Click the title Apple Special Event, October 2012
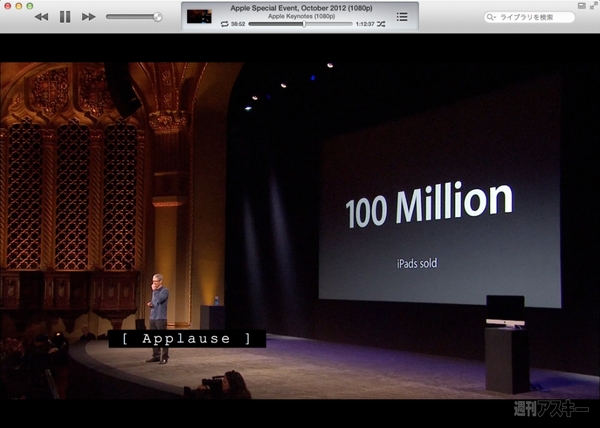The width and height of the screenshot is (600, 428). click(x=302, y=8)
